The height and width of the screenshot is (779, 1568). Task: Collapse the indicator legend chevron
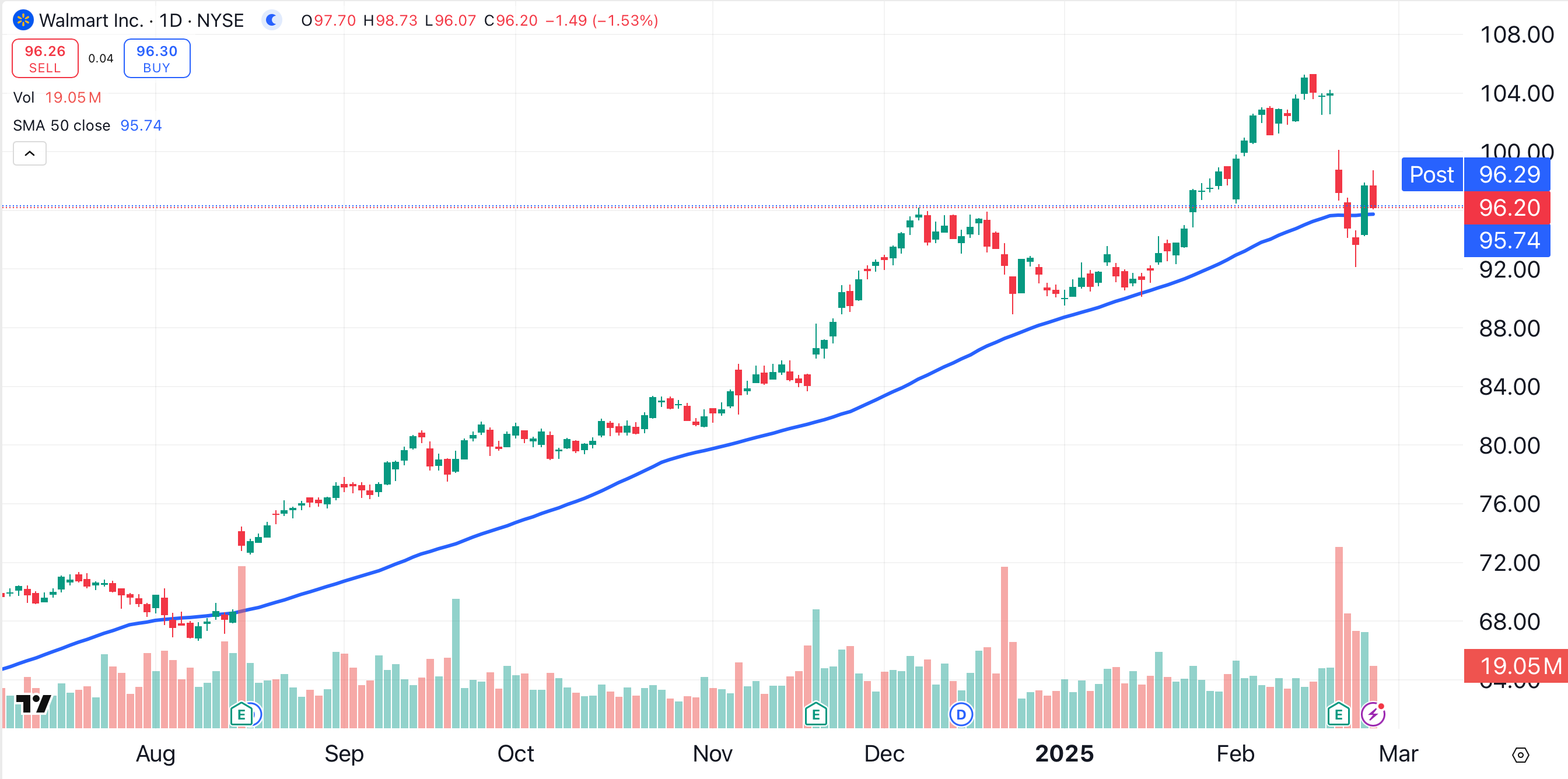coord(29,153)
